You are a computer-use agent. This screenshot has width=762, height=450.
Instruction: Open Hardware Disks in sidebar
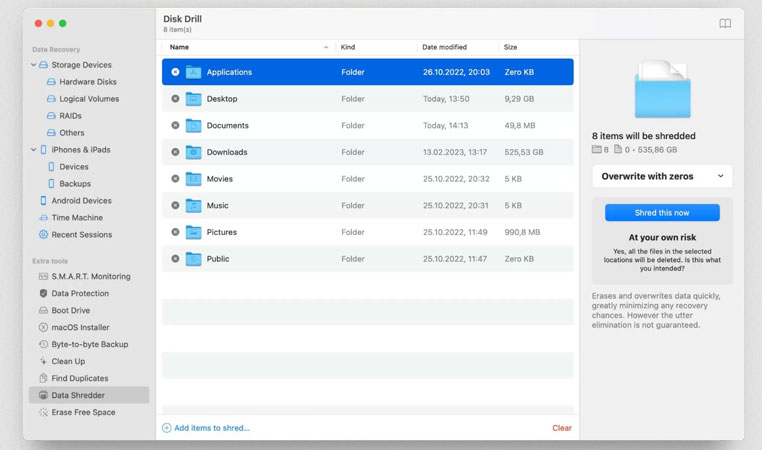pos(87,82)
